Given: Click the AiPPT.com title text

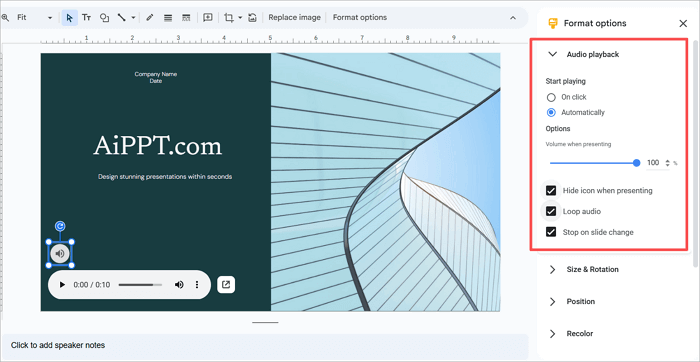Looking at the screenshot, I should pyautogui.click(x=158, y=146).
